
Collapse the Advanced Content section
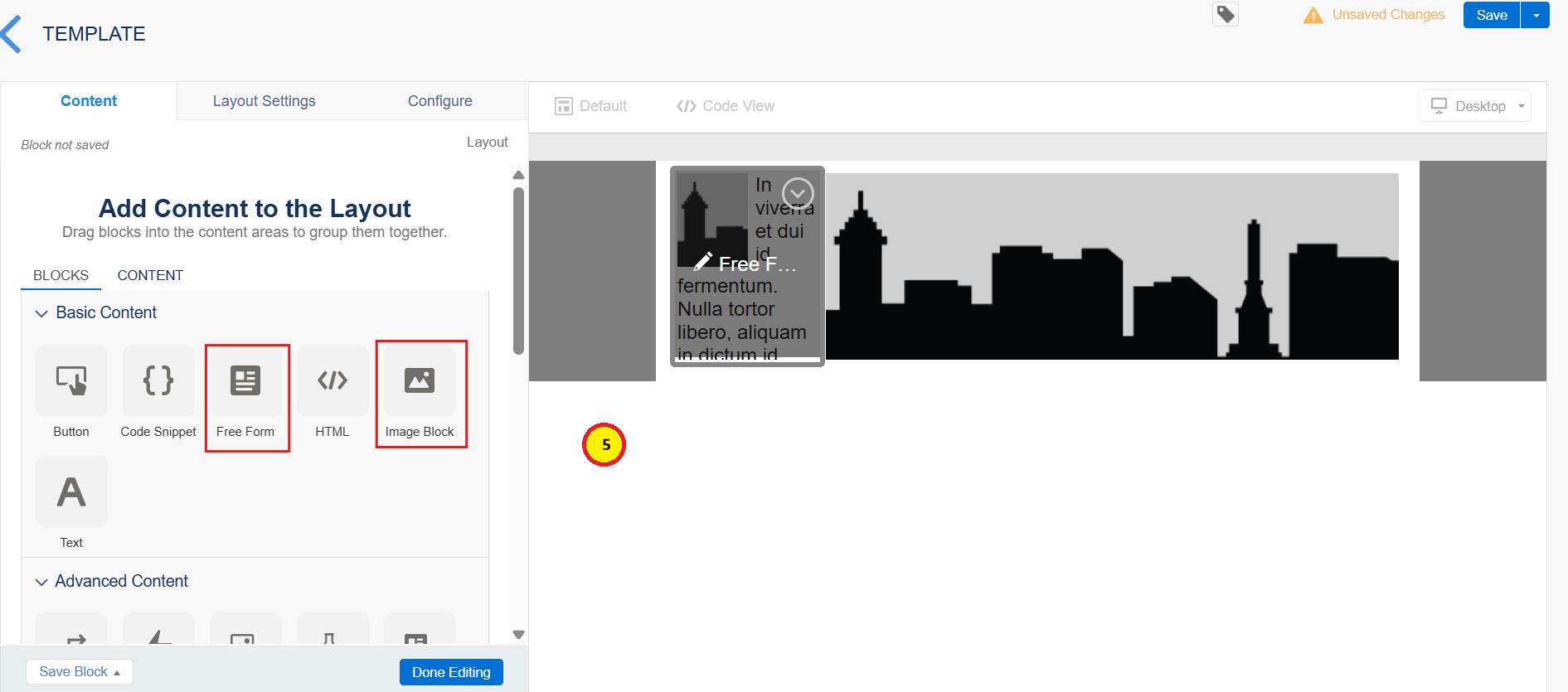(x=41, y=582)
